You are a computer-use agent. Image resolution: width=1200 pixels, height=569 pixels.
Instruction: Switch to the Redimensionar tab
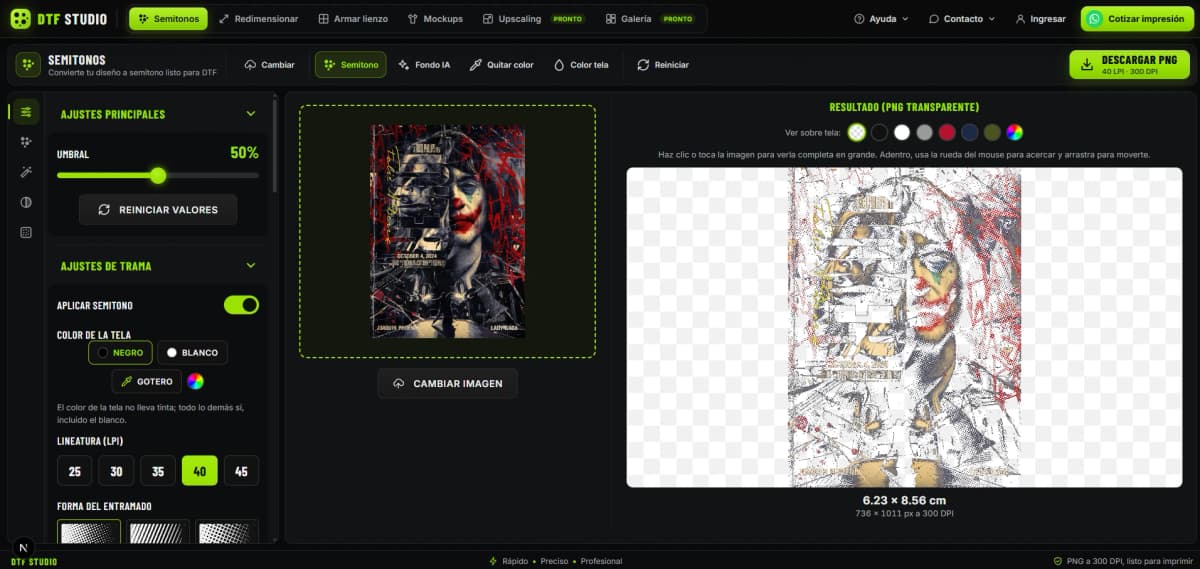(x=258, y=19)
